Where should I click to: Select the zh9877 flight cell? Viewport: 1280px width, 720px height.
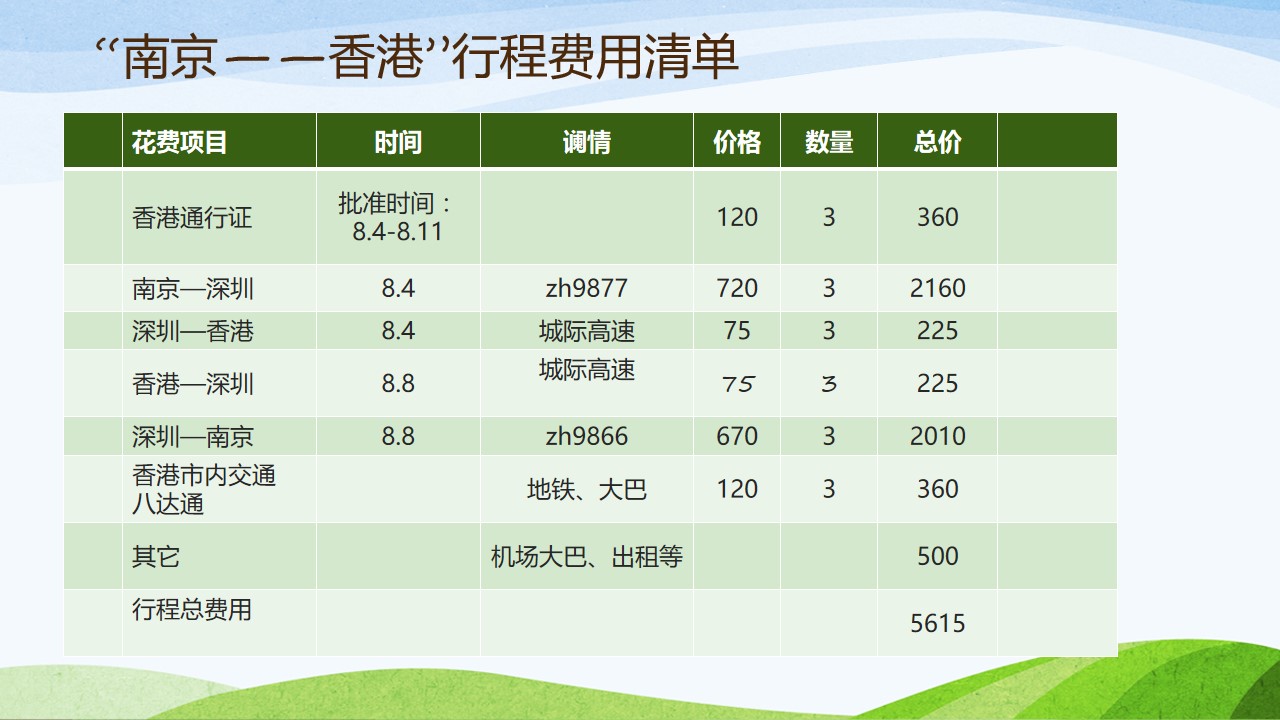(586, 288)
